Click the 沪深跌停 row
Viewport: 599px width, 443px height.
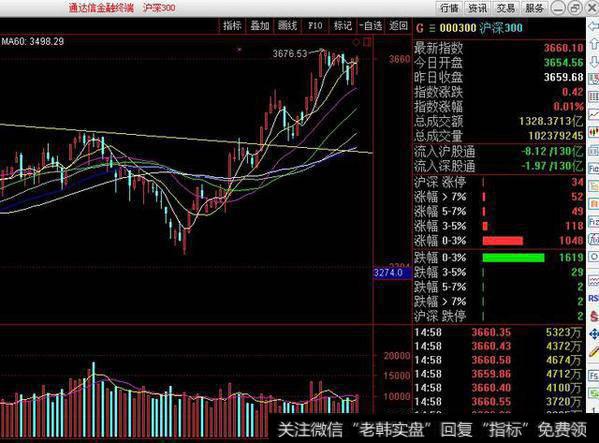[499, 316]
